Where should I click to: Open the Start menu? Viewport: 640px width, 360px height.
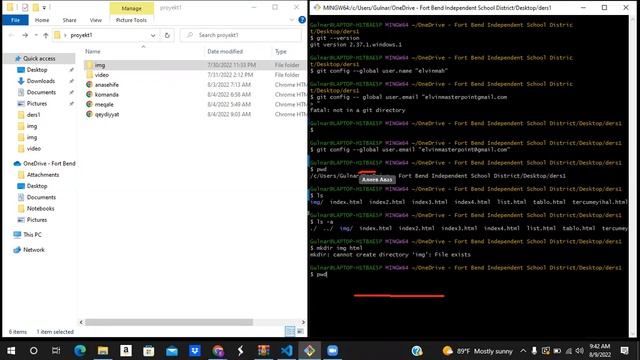(x=11, y=351)
